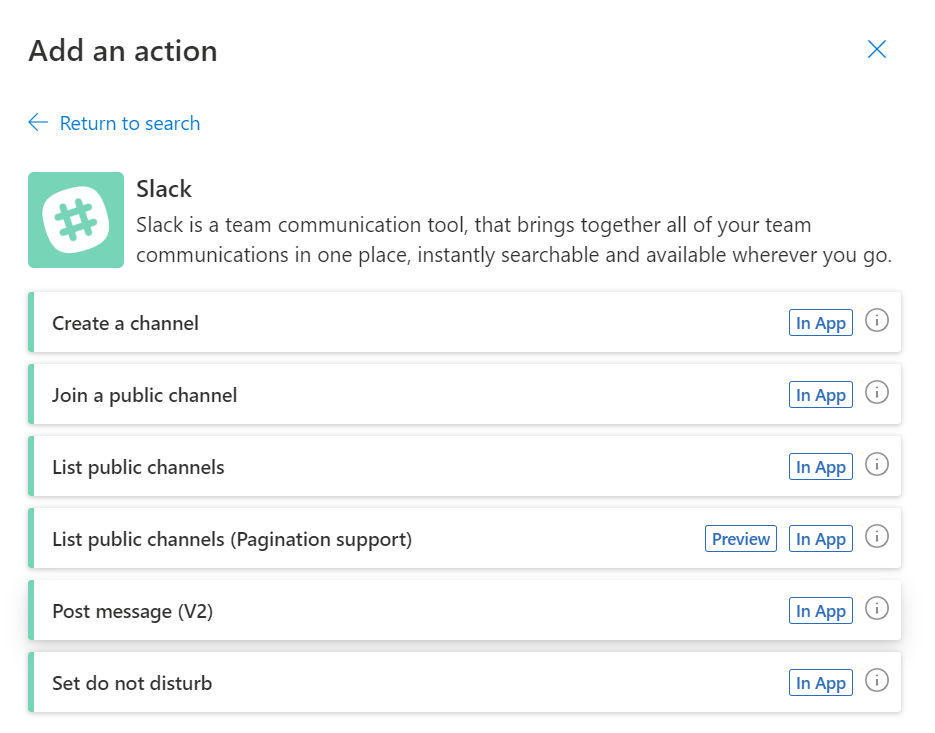Show info for Set do not disturb
935x733 pixels.
877,681
